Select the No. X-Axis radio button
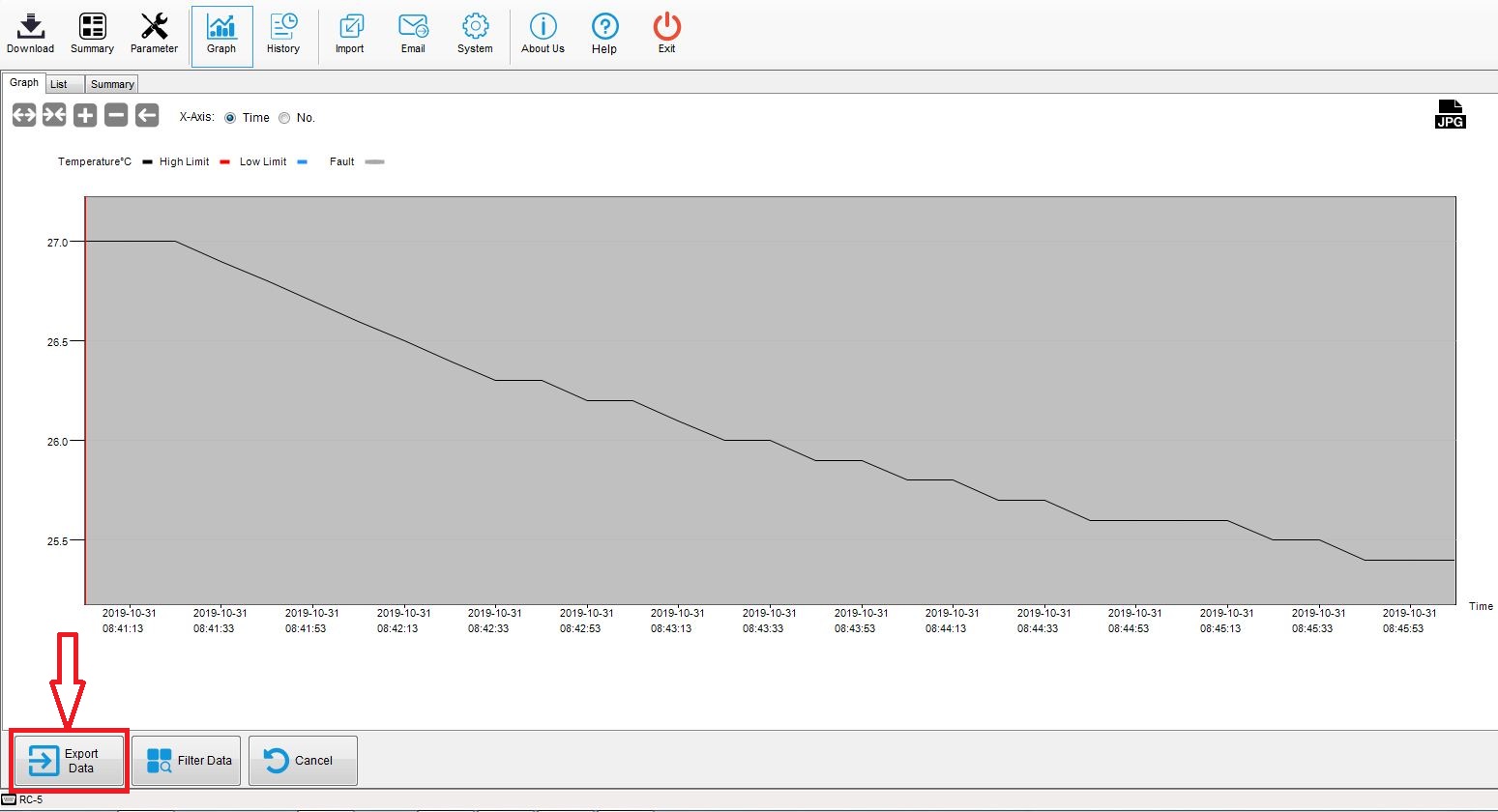 point(284,118)
